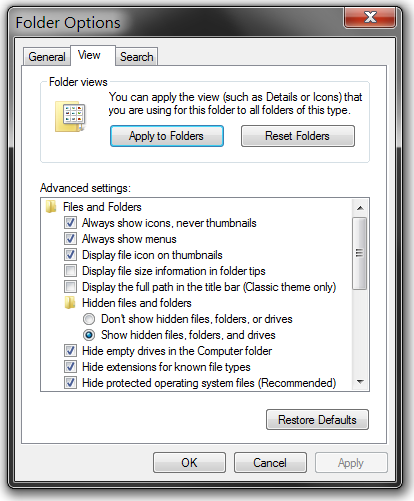414x501 pixels.
Task: Select Don't show hidden files radio button
Action: 89,319
